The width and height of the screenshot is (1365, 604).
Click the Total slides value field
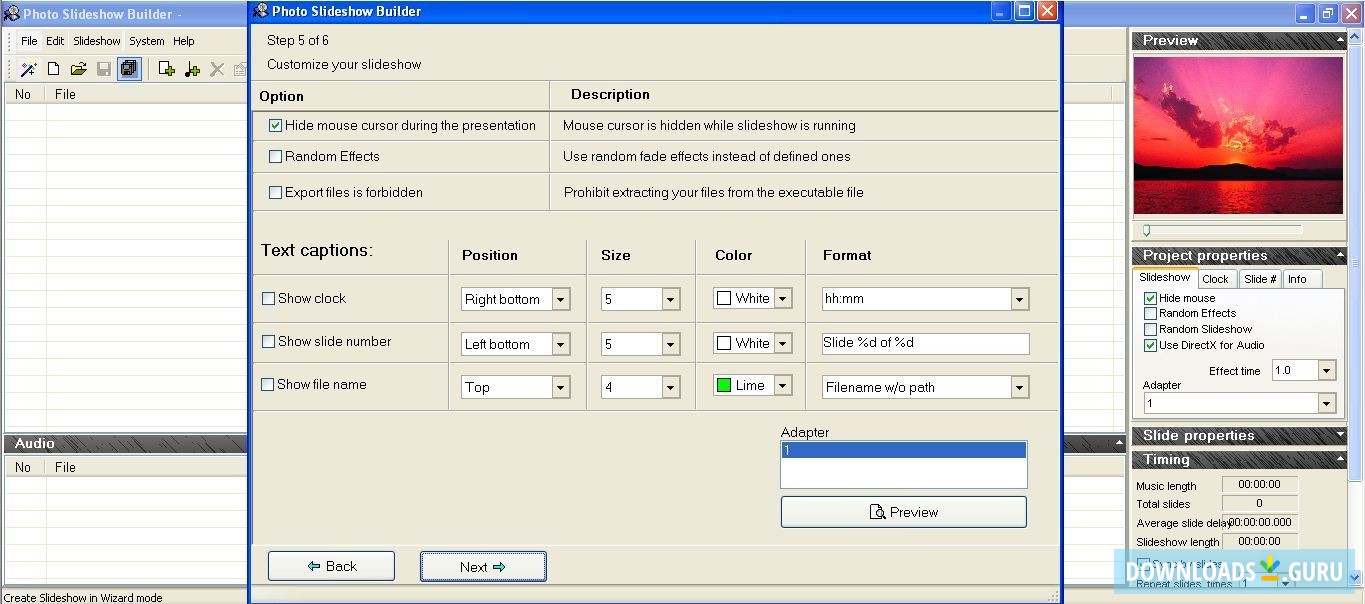pyautogui.click(x=1259, y=503)
